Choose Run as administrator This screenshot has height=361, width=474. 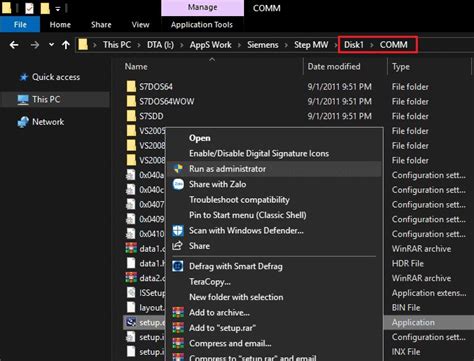(227, 169)
